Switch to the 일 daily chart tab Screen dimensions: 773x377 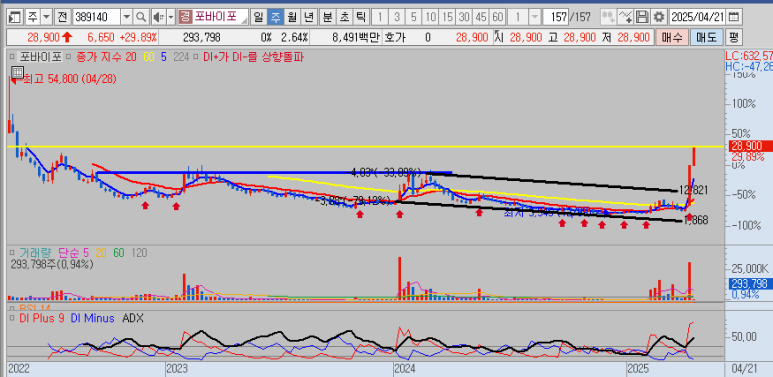point(258,18)
